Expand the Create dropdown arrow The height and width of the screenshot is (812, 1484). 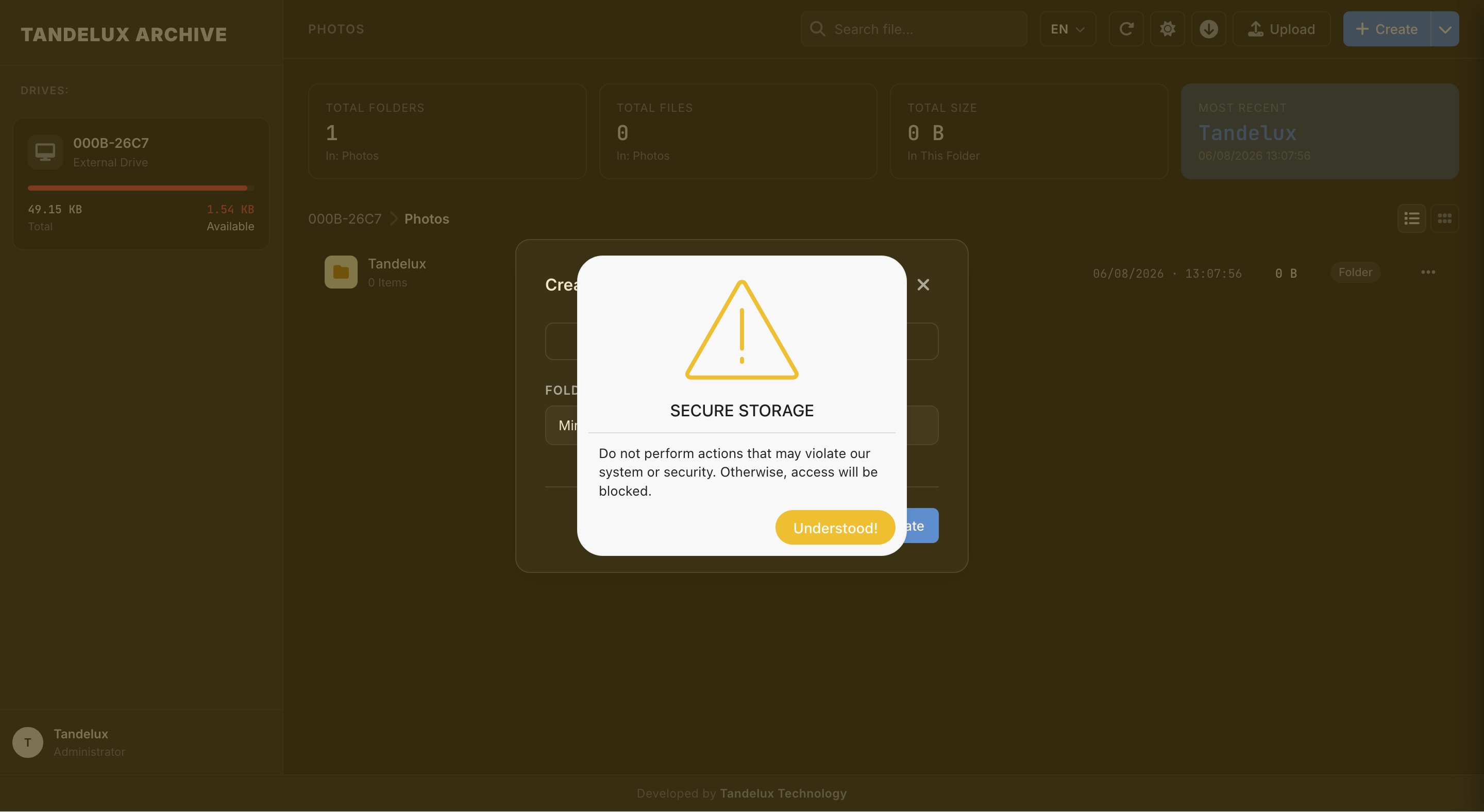point(1445,29)
